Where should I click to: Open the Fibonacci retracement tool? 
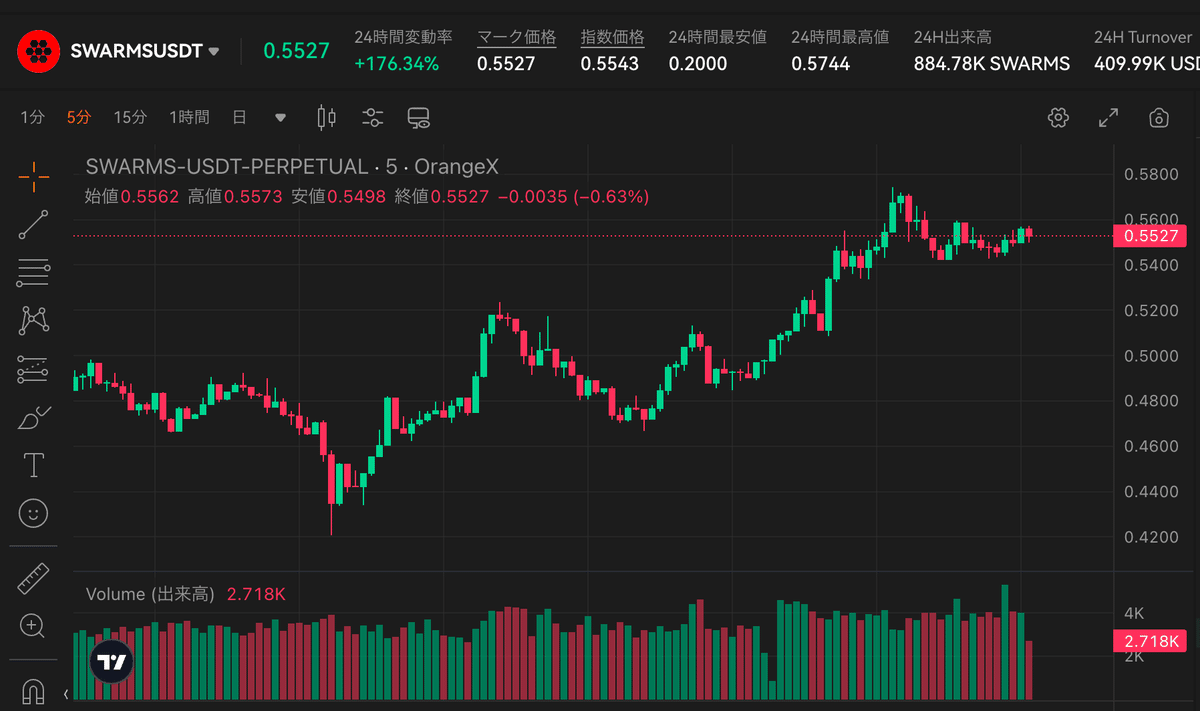click(x=33, y=273)
